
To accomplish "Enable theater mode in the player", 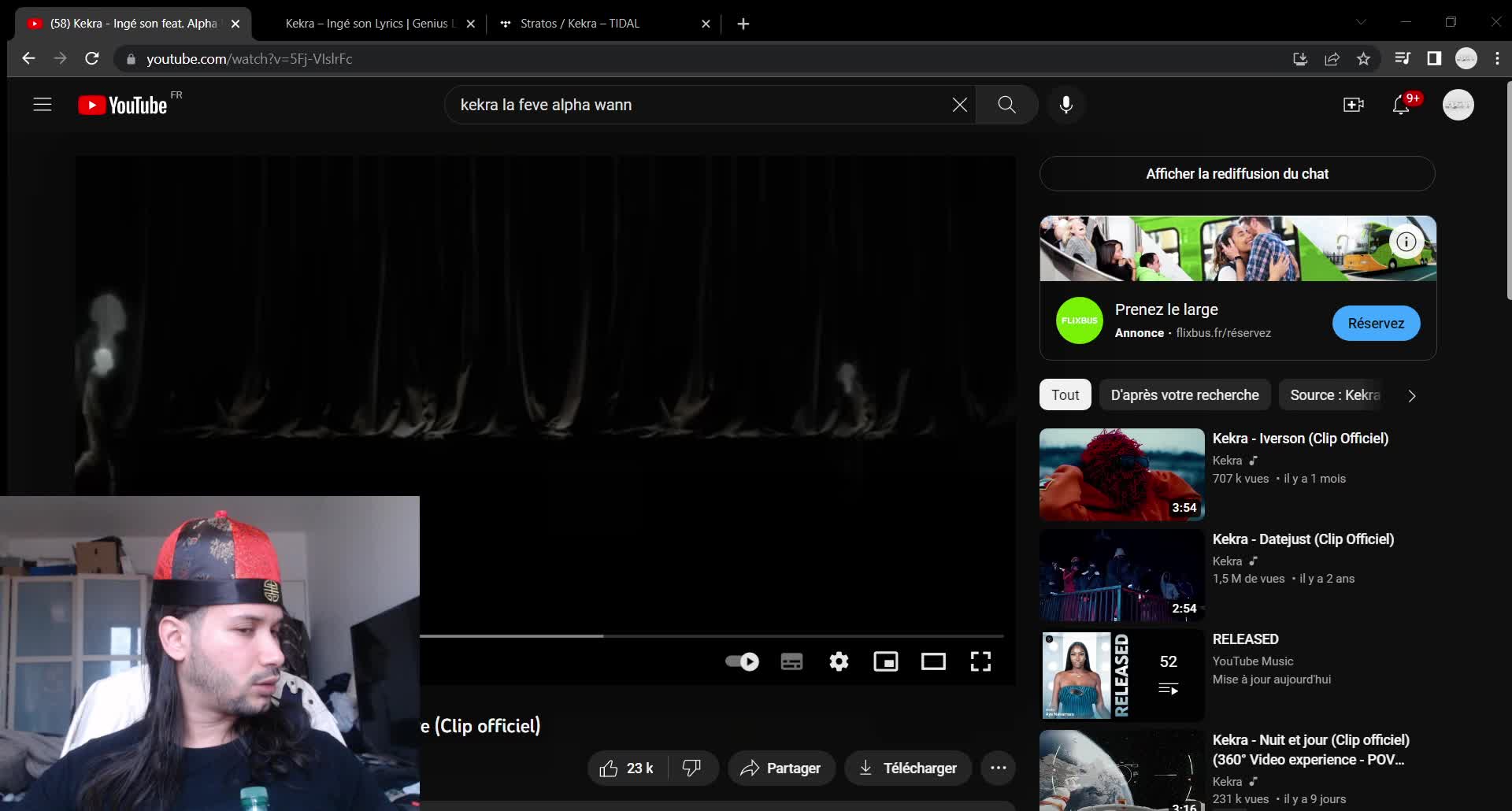I will click(x=933, y=661).
